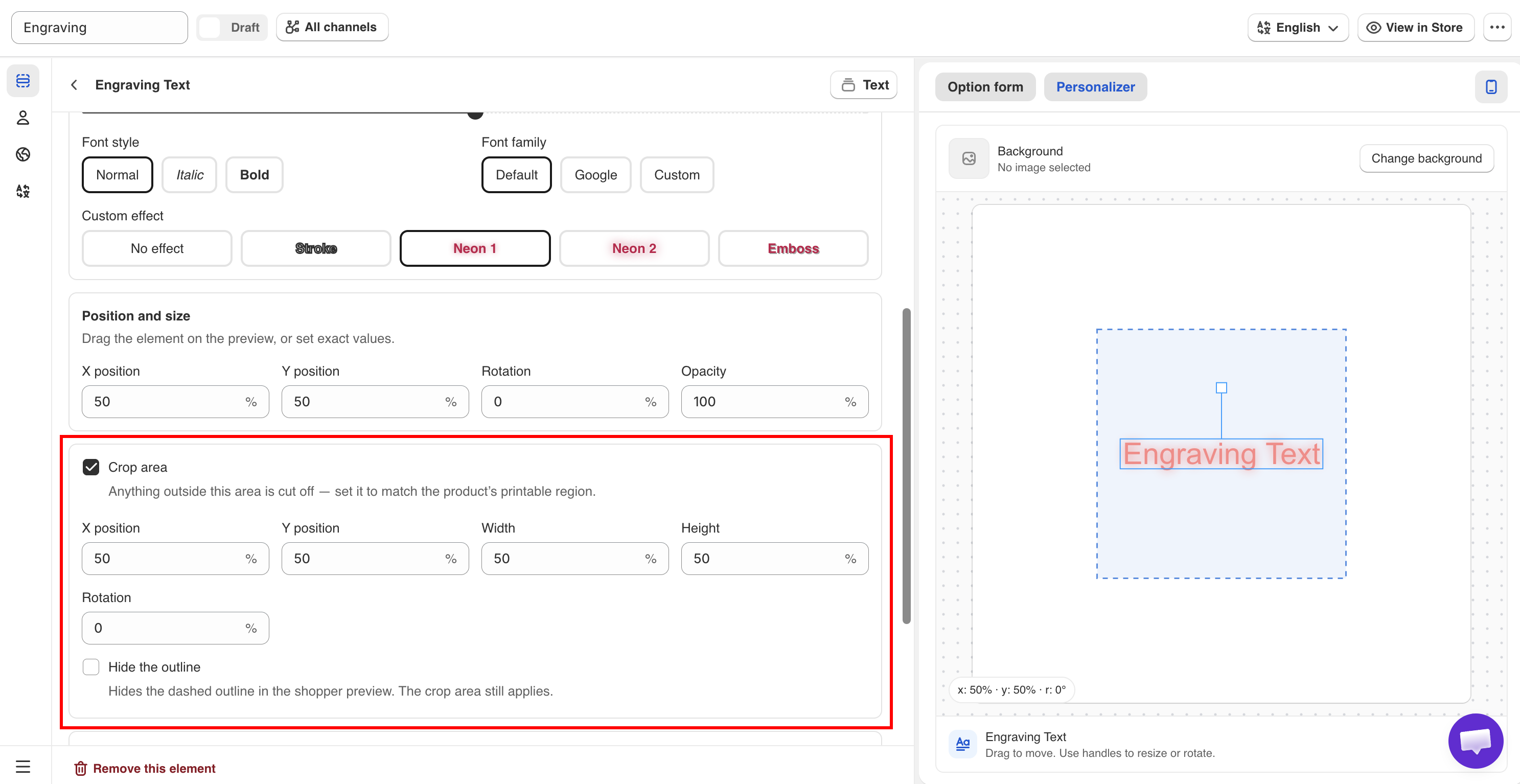Switch to mobile device preview icon

pos(1491,87)
